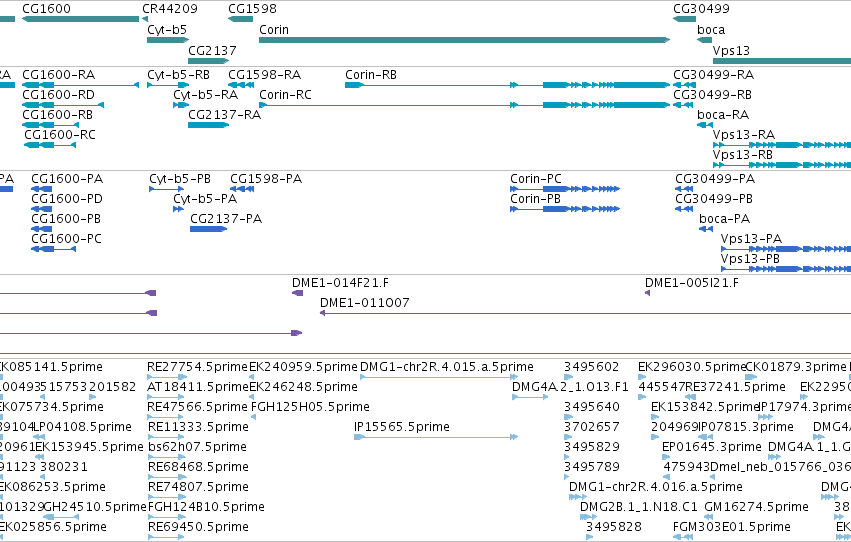Select transcript CG1600-RD
The width and height of the screenshot is (851, 542).
(x=63, y=105)
